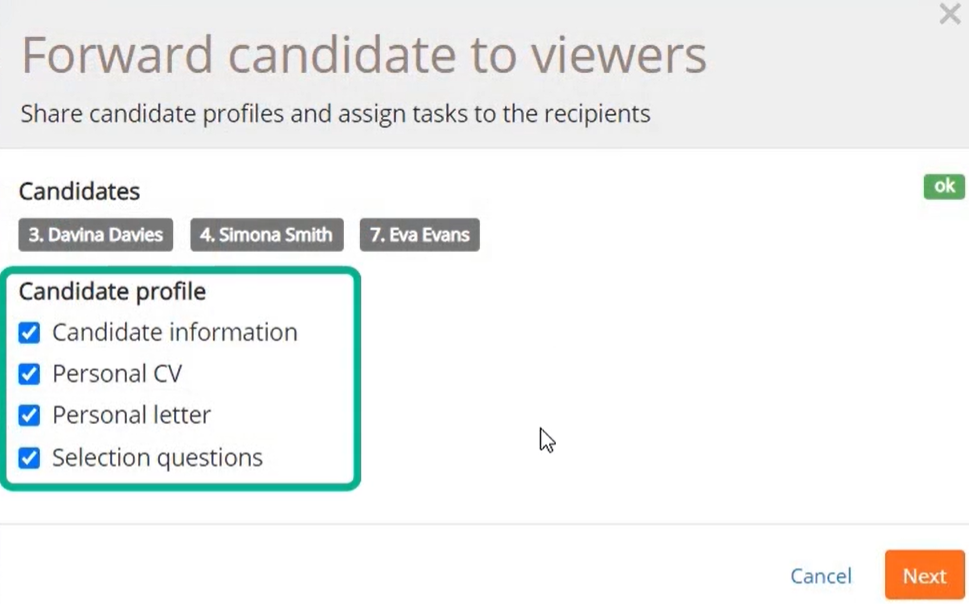The height and width of the screenshot is (604, 969).
Task: Select the 4. Simona Smith candidate tag
Action: pos(266,235)
